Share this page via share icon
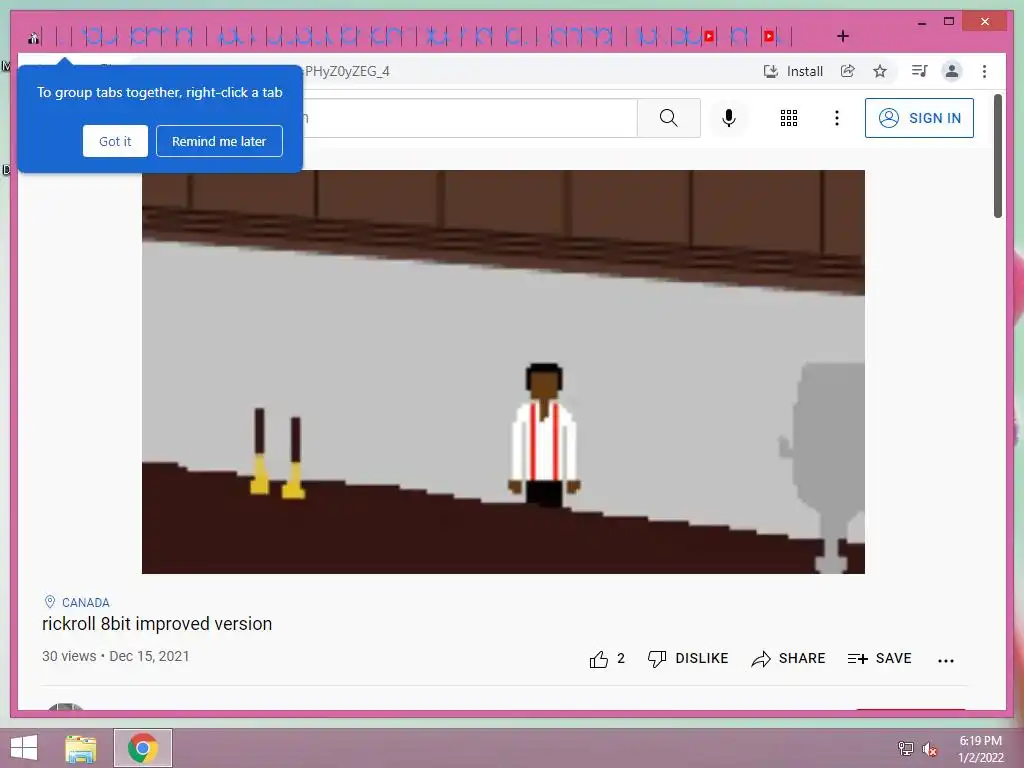Screen dimensions: 1024x768 pos(848,71)
